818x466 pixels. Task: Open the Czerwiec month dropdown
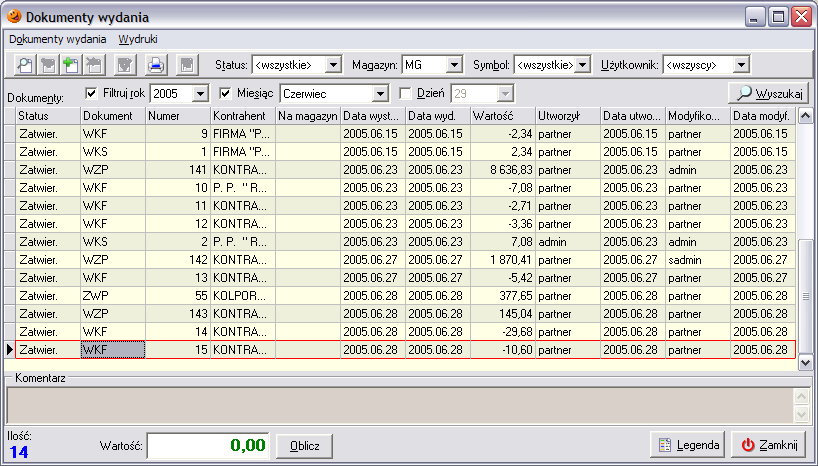pos(380,94)
